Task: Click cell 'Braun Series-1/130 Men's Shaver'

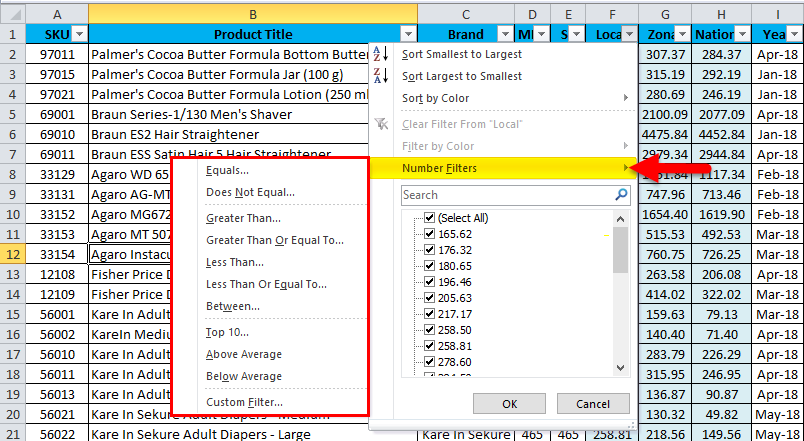Action: [229, 114]
